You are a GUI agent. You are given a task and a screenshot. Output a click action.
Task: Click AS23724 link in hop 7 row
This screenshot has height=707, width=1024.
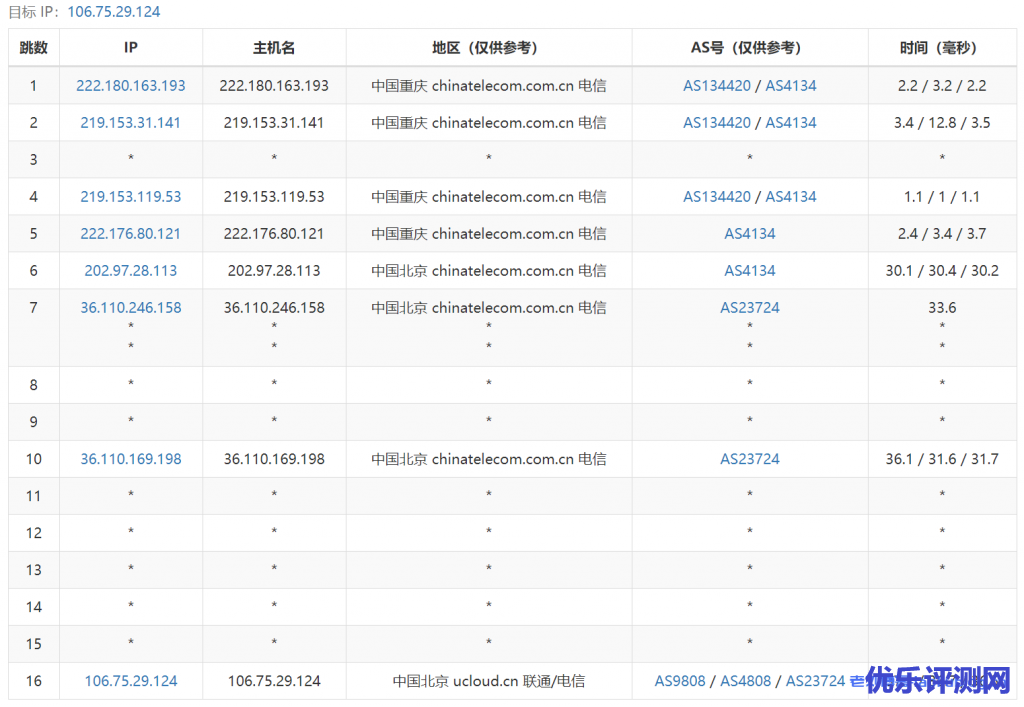pyautogui.click(x=750, y=308)
